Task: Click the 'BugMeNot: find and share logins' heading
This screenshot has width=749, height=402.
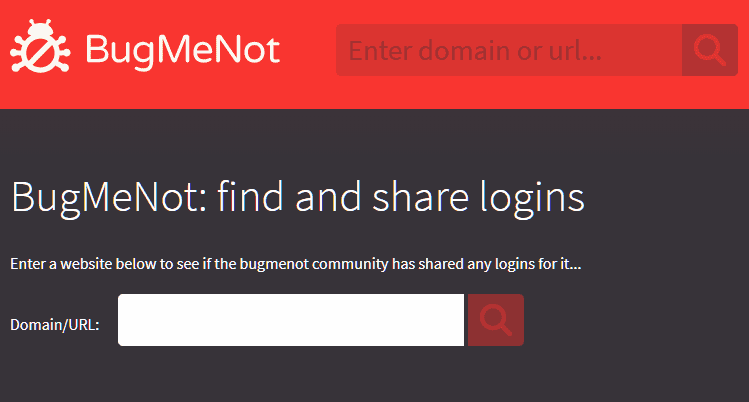Action: 298,197
